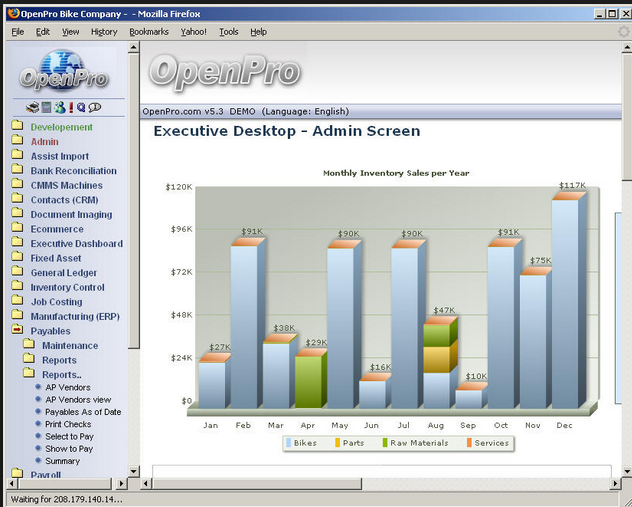632x507 pixels.
Task: Click the December $117K bar
Action: pyautogui.click(x=568, y=300)
